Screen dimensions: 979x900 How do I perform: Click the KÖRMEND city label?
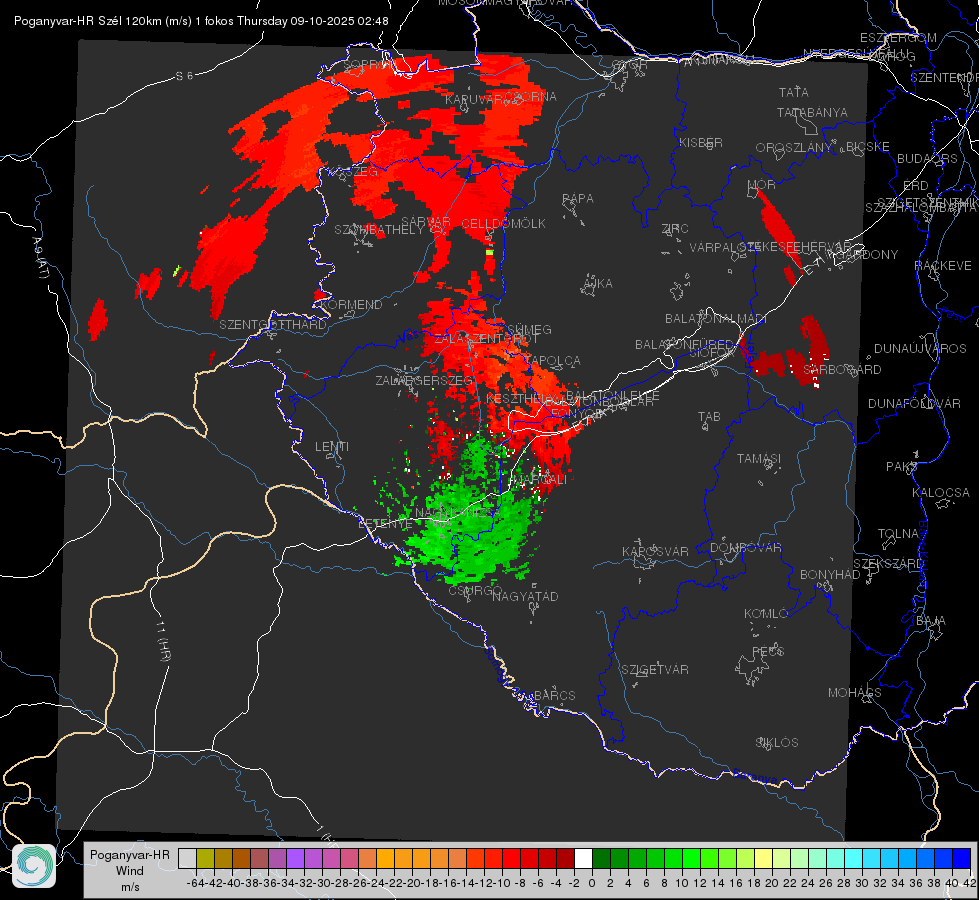[352, 305]
